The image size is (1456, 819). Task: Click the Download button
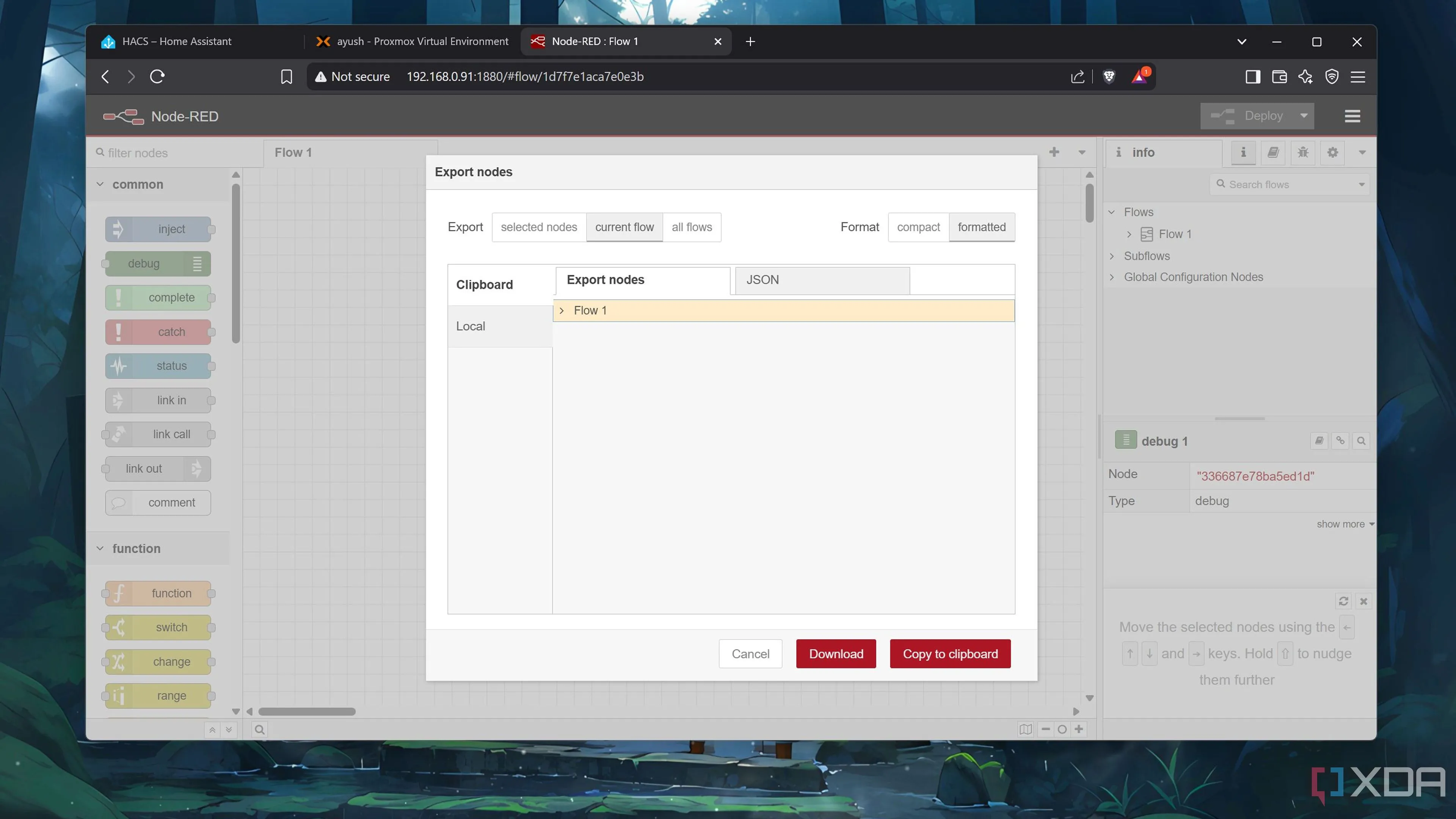pyautogui.click(x=835, y=654)
